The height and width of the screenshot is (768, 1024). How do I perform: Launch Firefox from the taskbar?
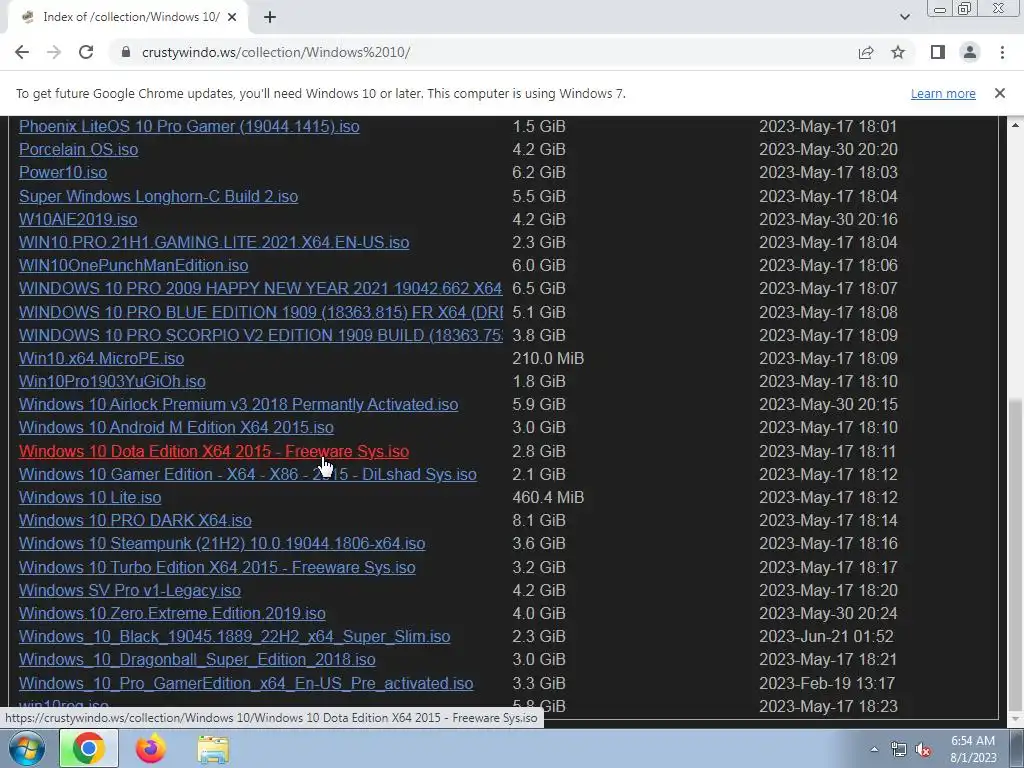[151, 748]
